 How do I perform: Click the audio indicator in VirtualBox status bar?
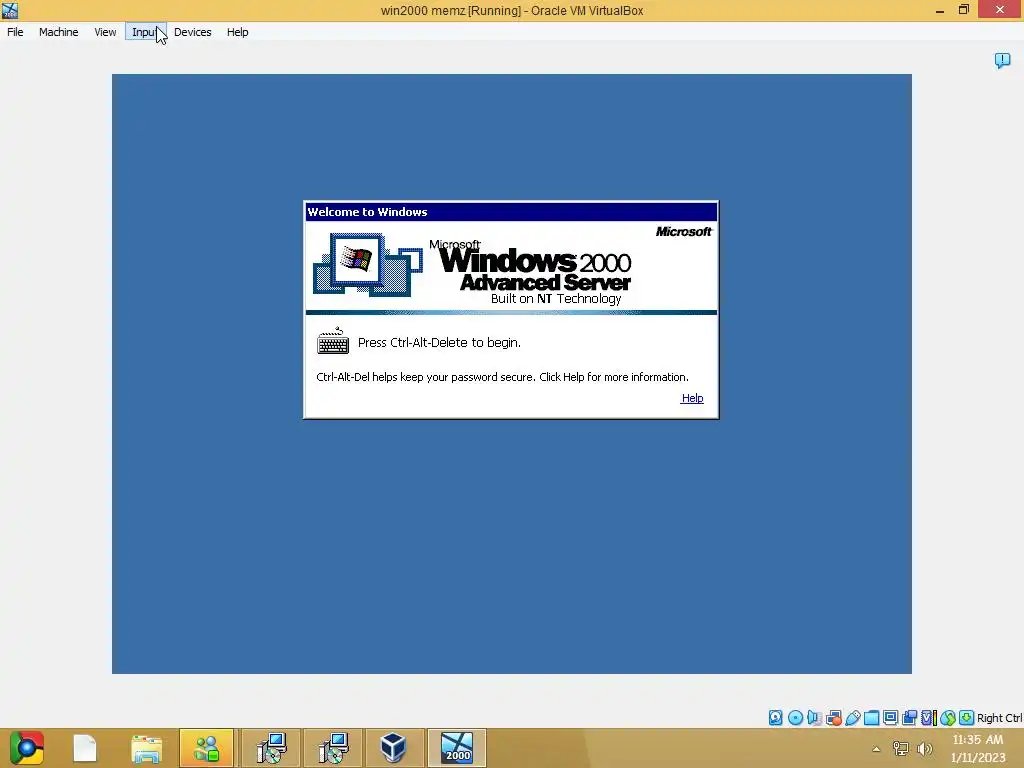point(814,718)
